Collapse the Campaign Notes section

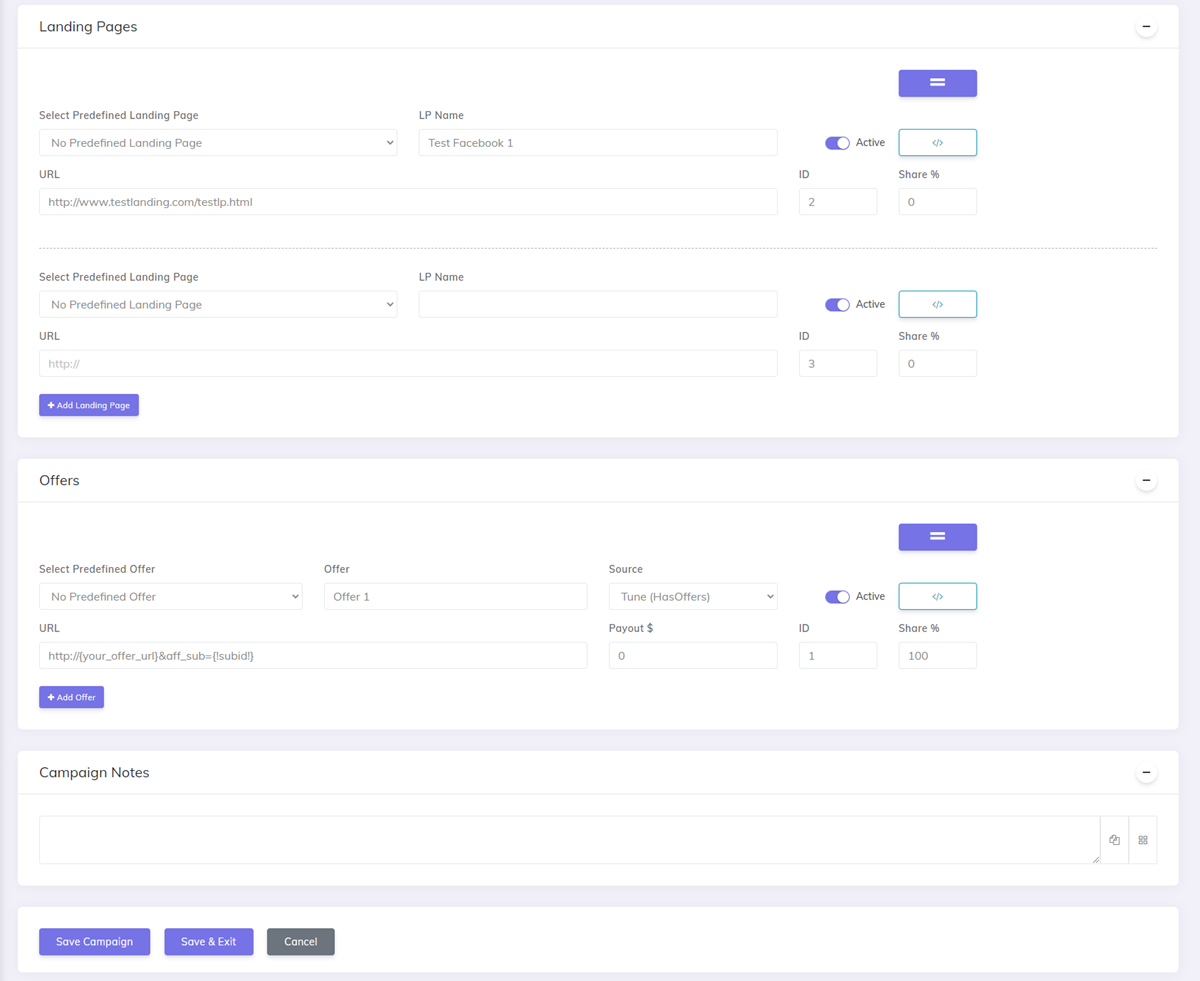[x=1146, y=772]
